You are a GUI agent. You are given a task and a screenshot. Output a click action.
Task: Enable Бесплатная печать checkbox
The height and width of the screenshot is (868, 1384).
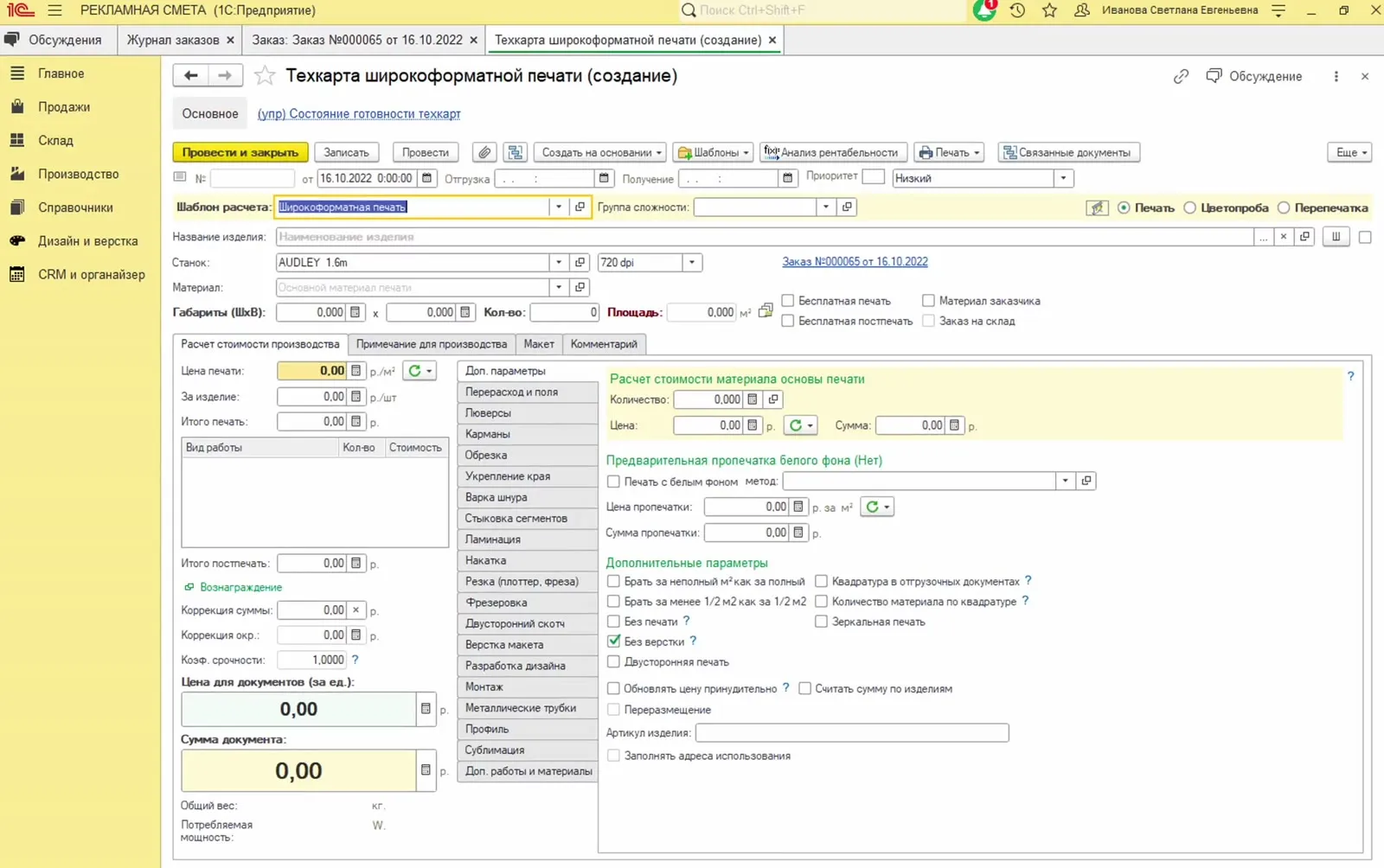[x=788, y=301]
